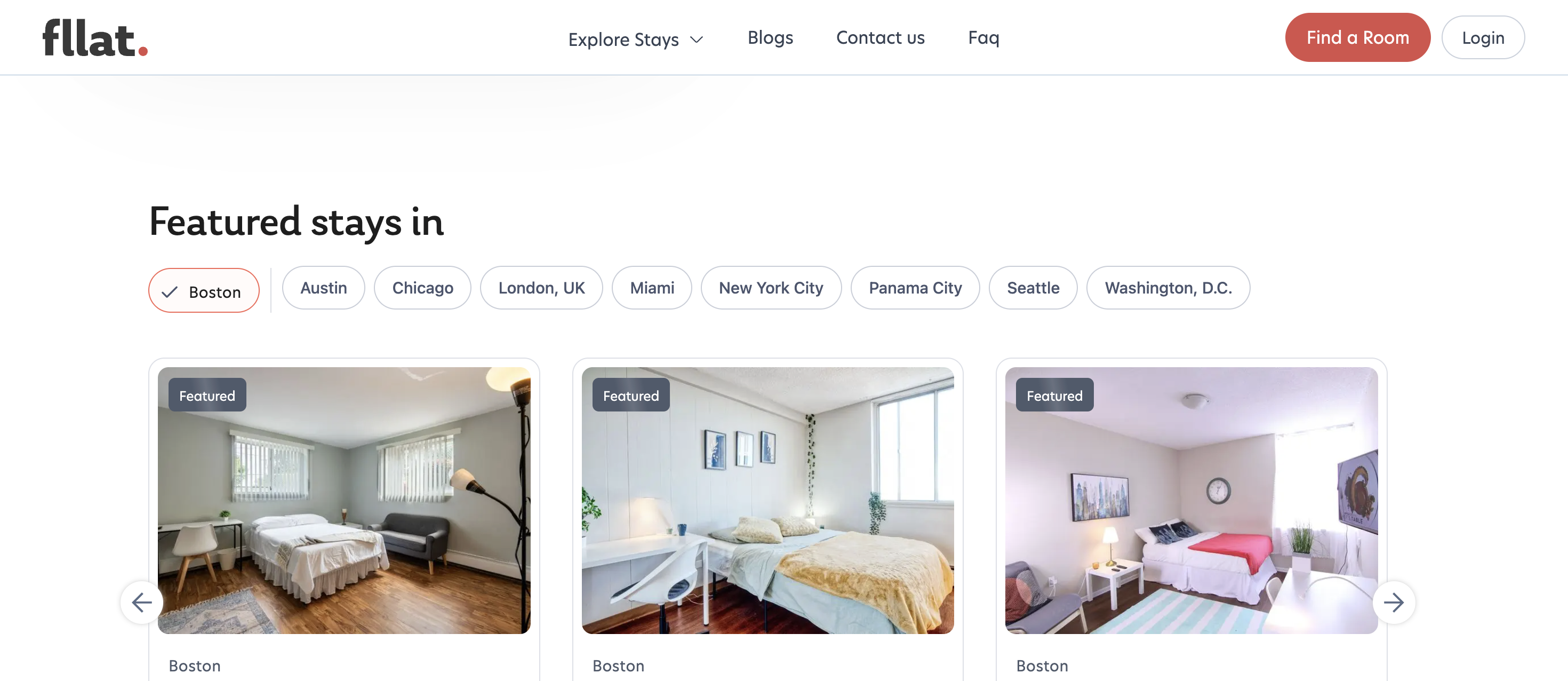Open the Blogs page
This screenshot has width=1568, height=681.
(x=770, y=38)
